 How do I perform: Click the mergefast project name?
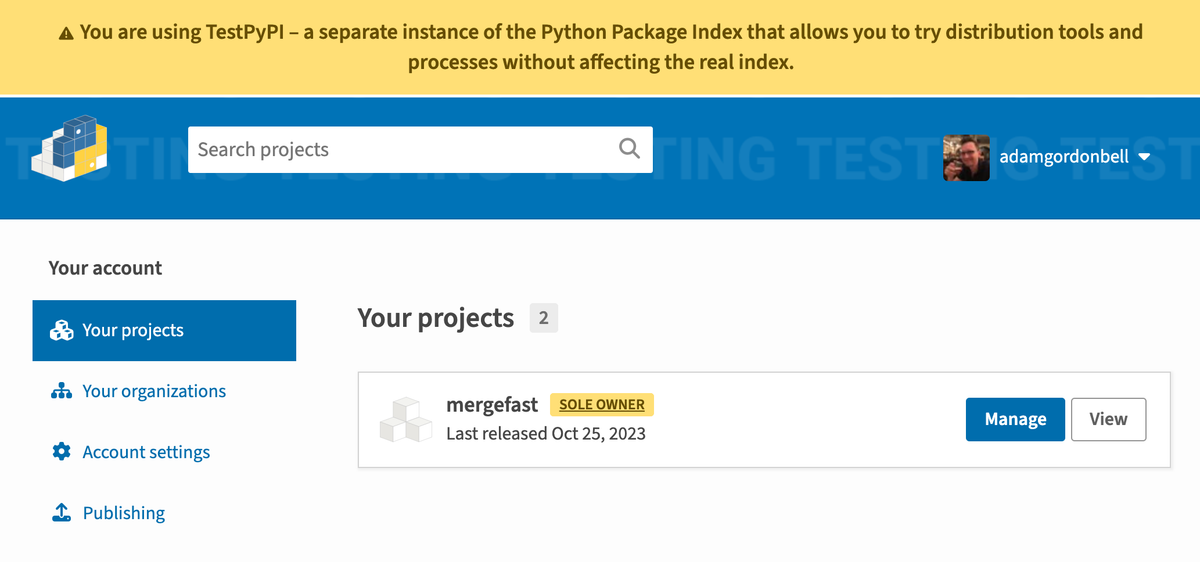492,405
